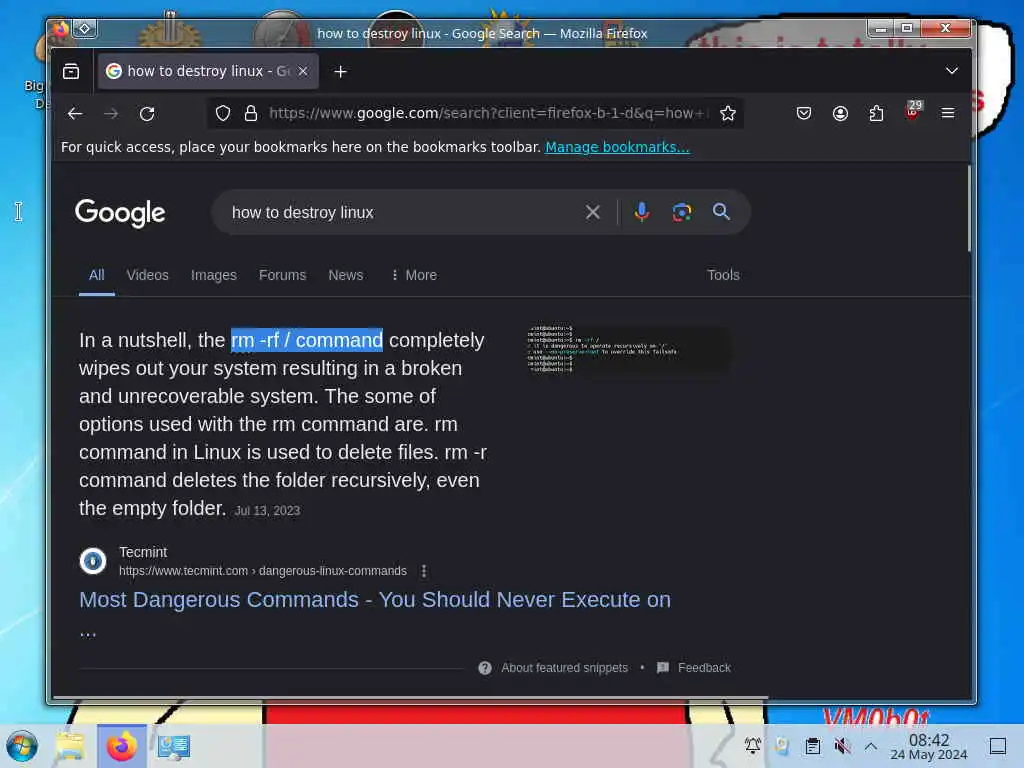This screenshot has width=1024, height=768.
Task: Expand hidden system tray icons arrow
Action: [871, 746]
